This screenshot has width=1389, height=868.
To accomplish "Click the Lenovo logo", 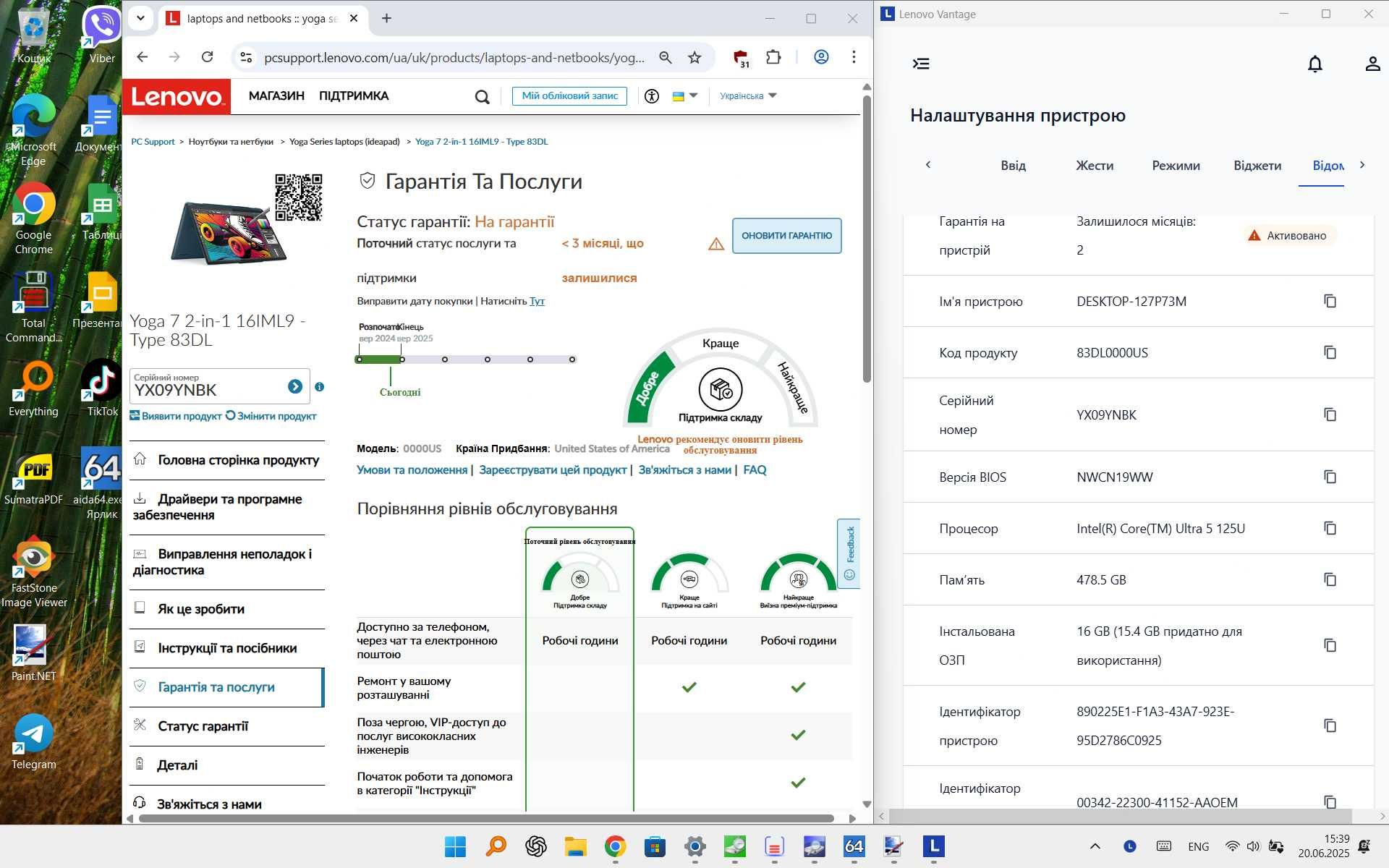I will (177, 96).
